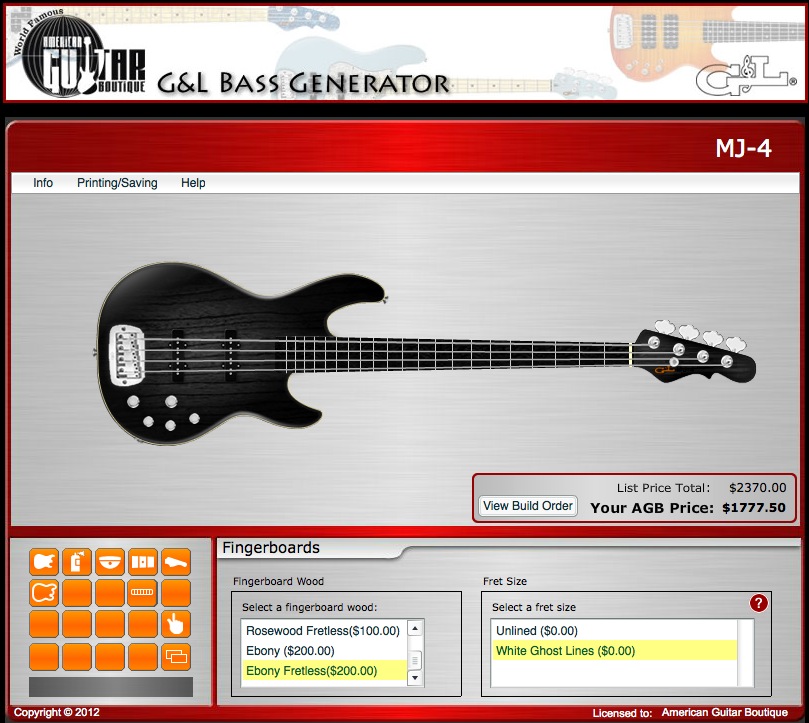The image size is (809, 723).
Task: Click the overlapping windows icon
Action: (x=176, y=656)
